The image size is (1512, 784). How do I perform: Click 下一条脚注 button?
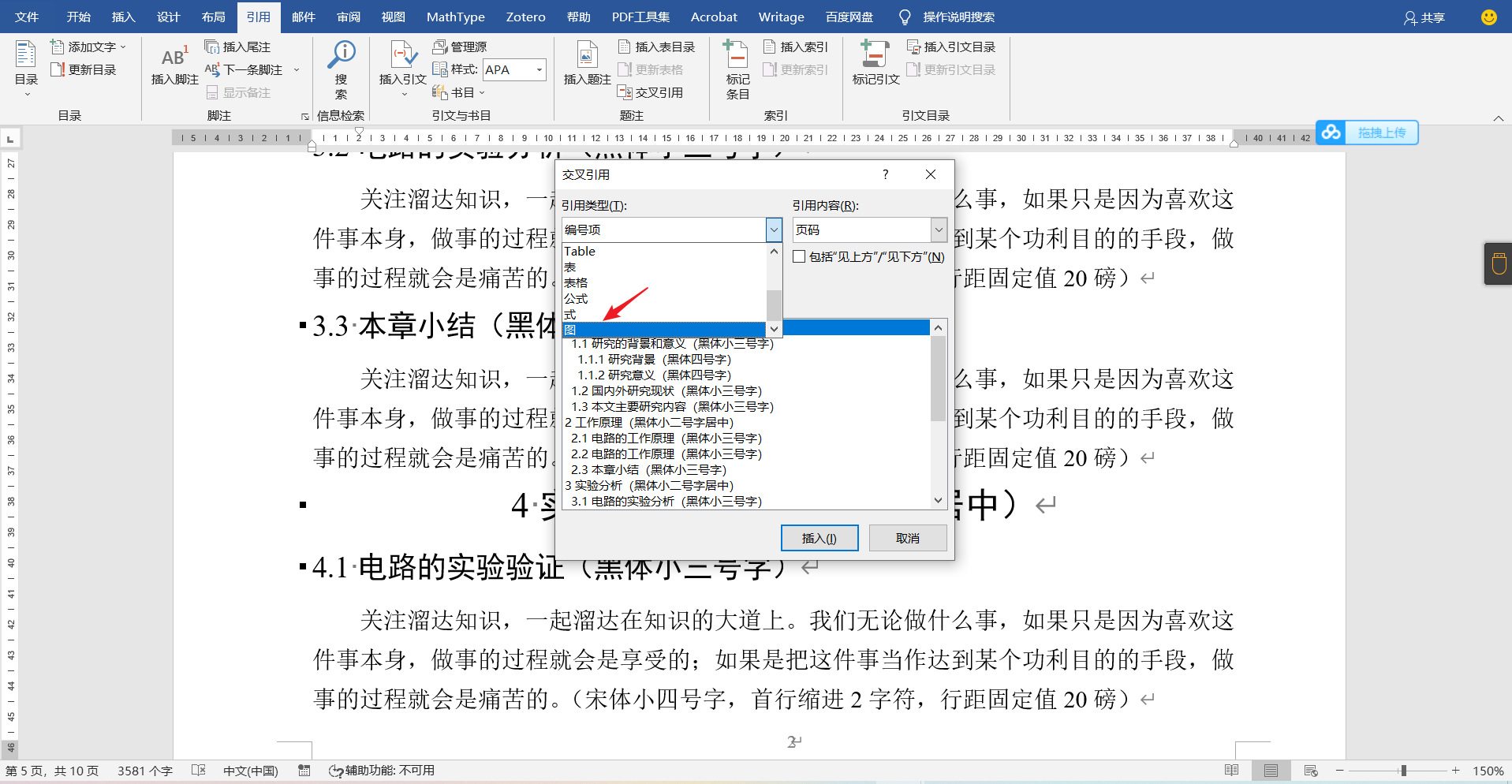[x=245, y=70]
